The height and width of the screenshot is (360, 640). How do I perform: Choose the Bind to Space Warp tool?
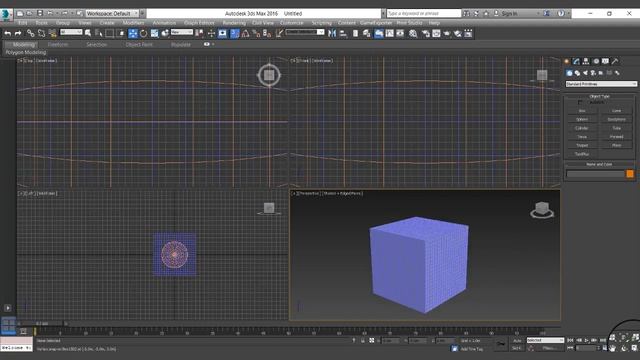(x=52, y=33)
